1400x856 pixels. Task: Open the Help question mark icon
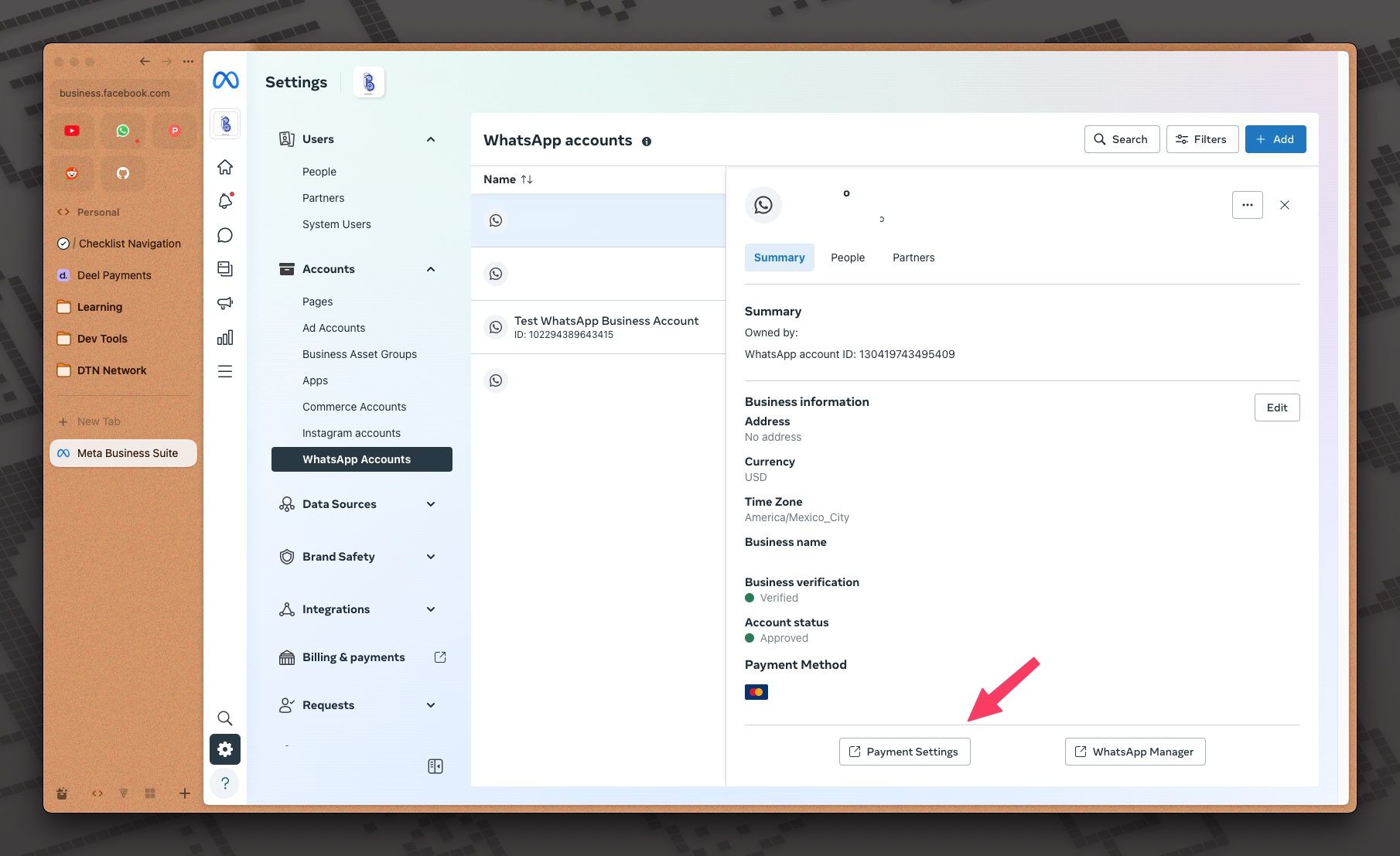(225, 783)
